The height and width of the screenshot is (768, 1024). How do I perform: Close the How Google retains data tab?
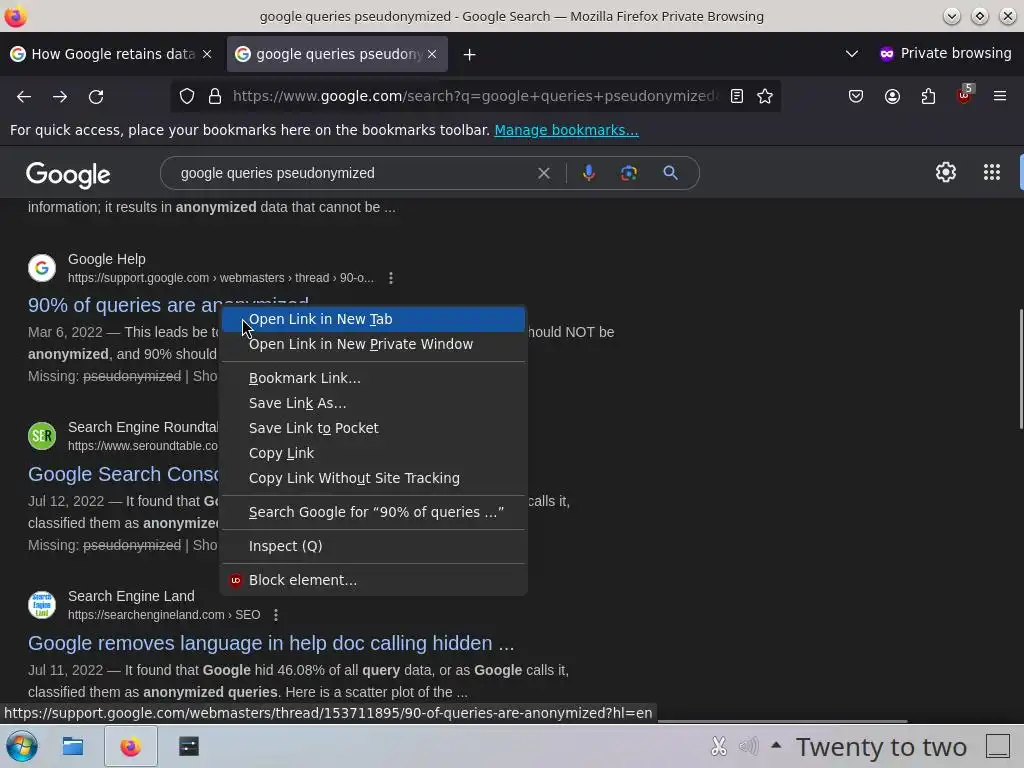(207, 54)
